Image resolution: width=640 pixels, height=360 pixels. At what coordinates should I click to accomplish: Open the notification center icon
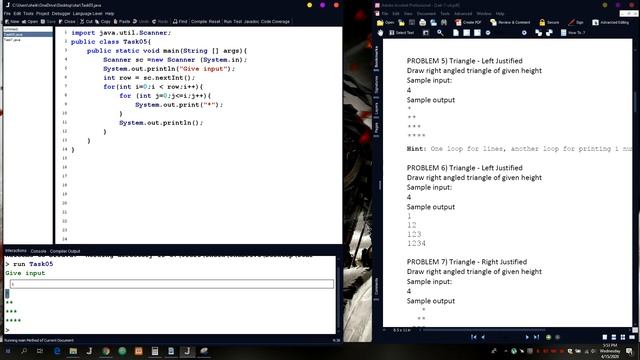pyautogui.click(x=630, y=351)
